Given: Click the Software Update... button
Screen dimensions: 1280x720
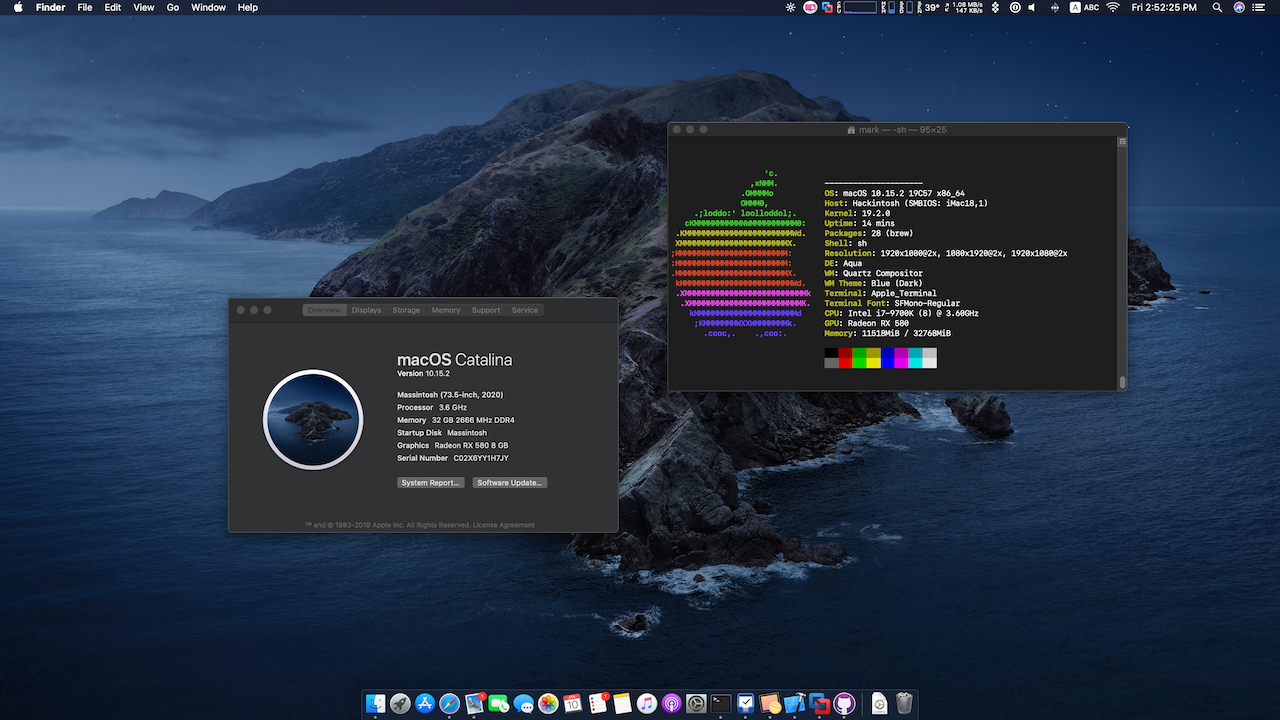Looking at the screenshot, I should coord(510,483).
